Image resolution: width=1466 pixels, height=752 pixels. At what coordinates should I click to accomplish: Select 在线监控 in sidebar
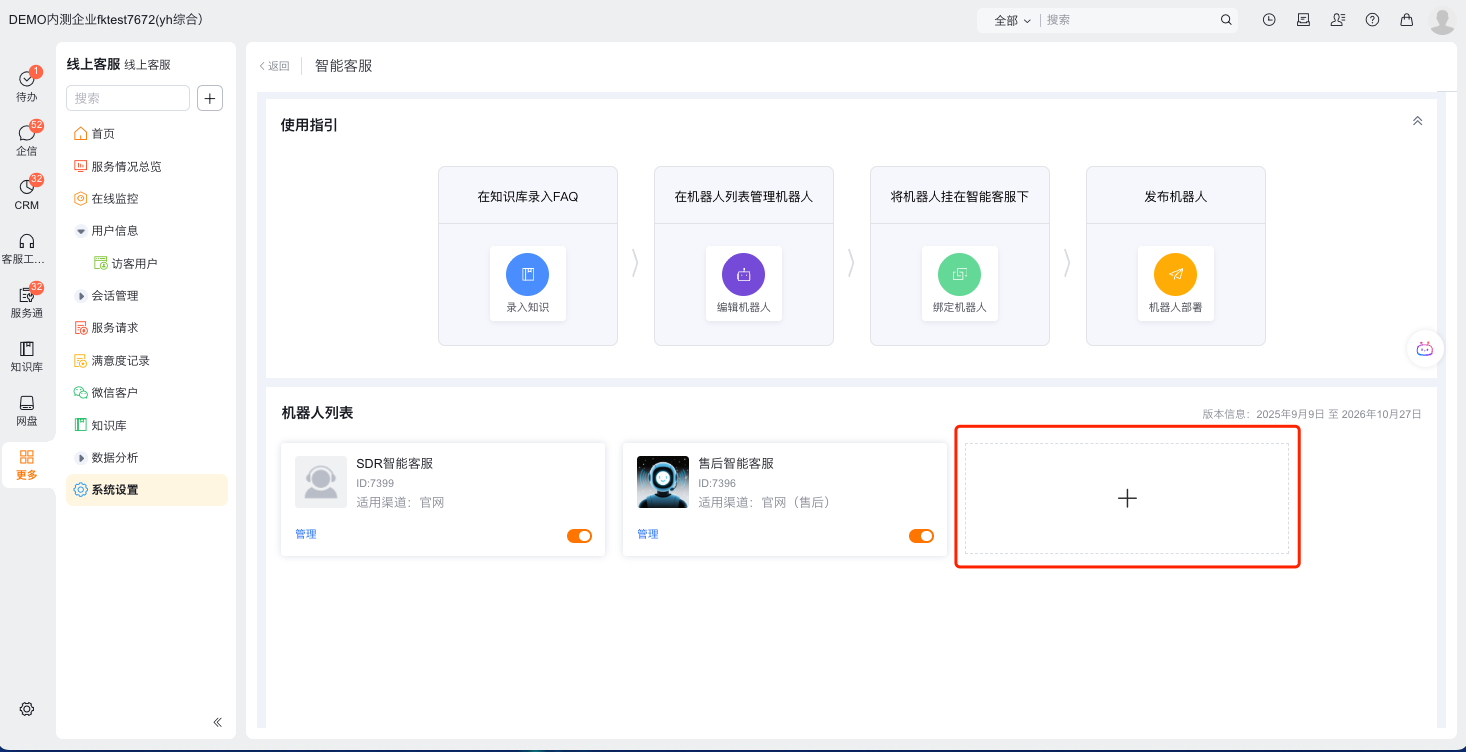point(147,199)
